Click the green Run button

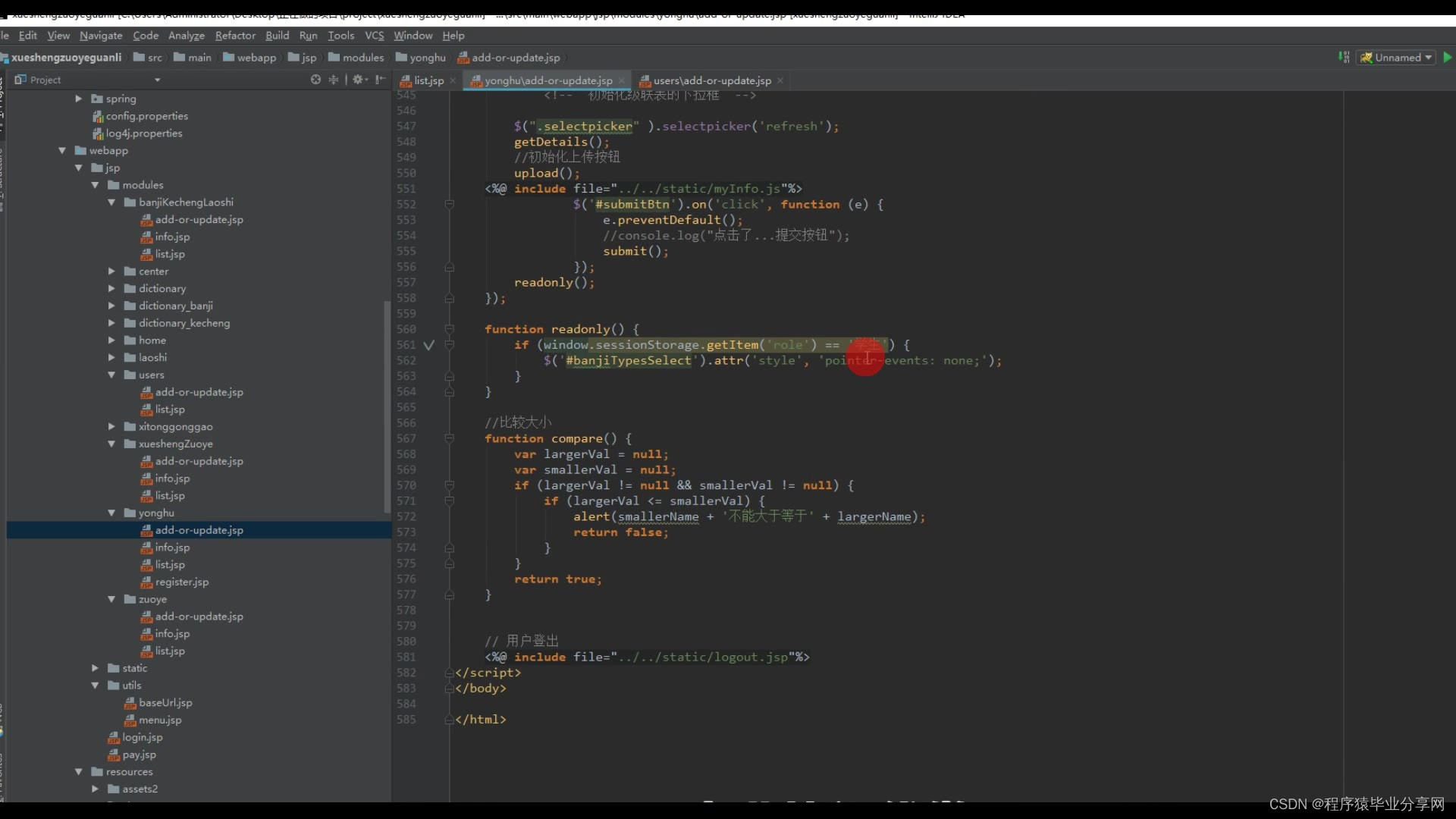(1447, 58)
